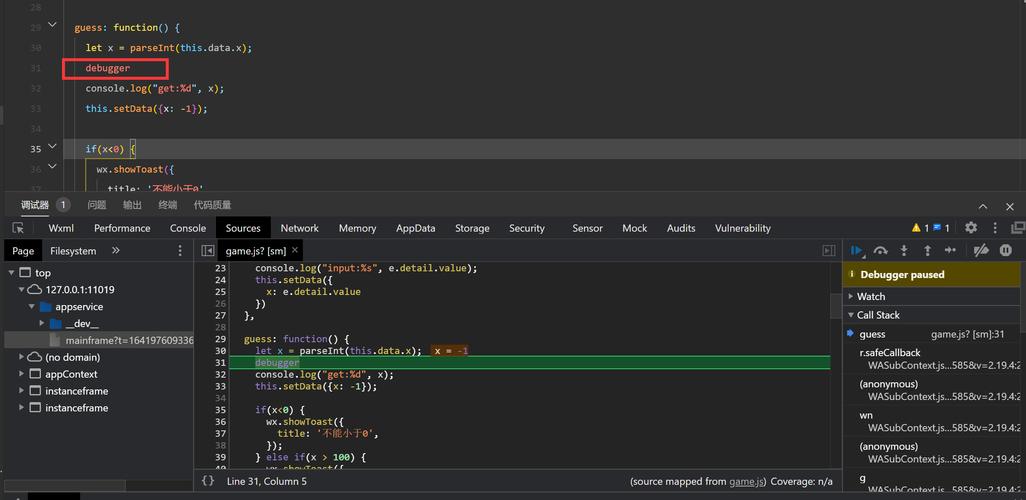Click the navigator horizontal scrollbar

point(64,486)
